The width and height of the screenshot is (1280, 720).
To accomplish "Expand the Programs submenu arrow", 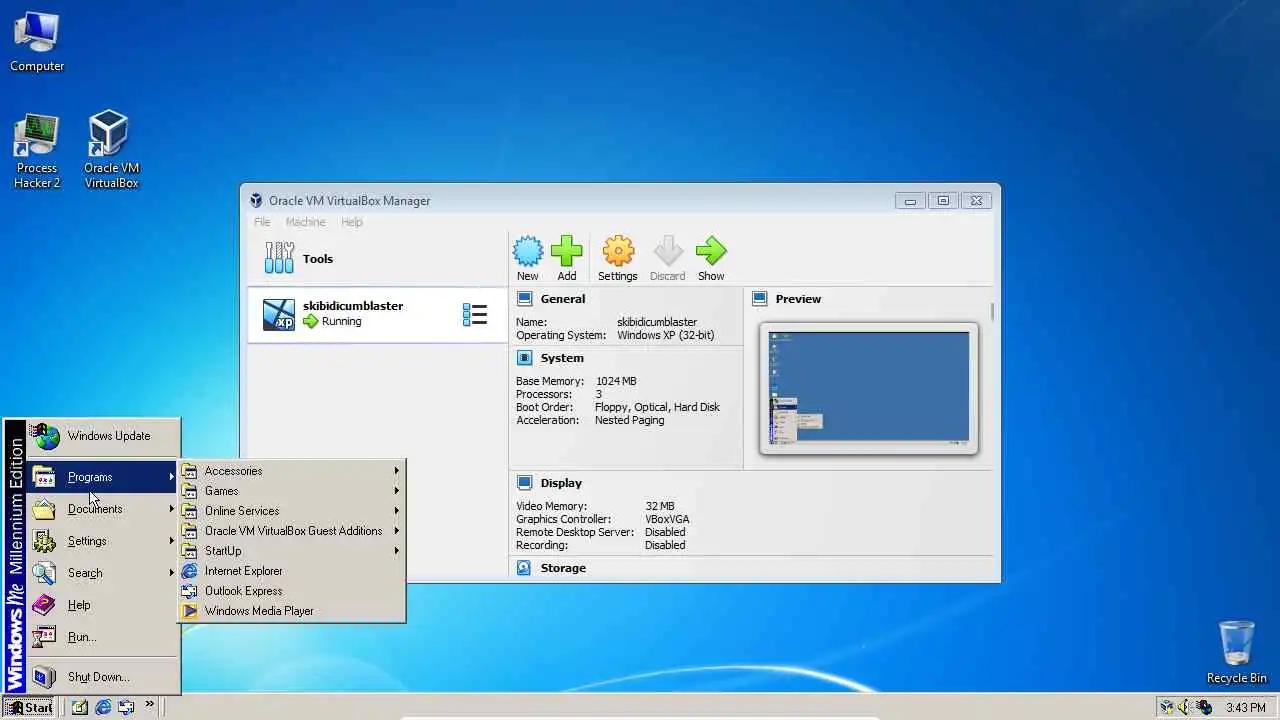I will (x=172, y=477).
